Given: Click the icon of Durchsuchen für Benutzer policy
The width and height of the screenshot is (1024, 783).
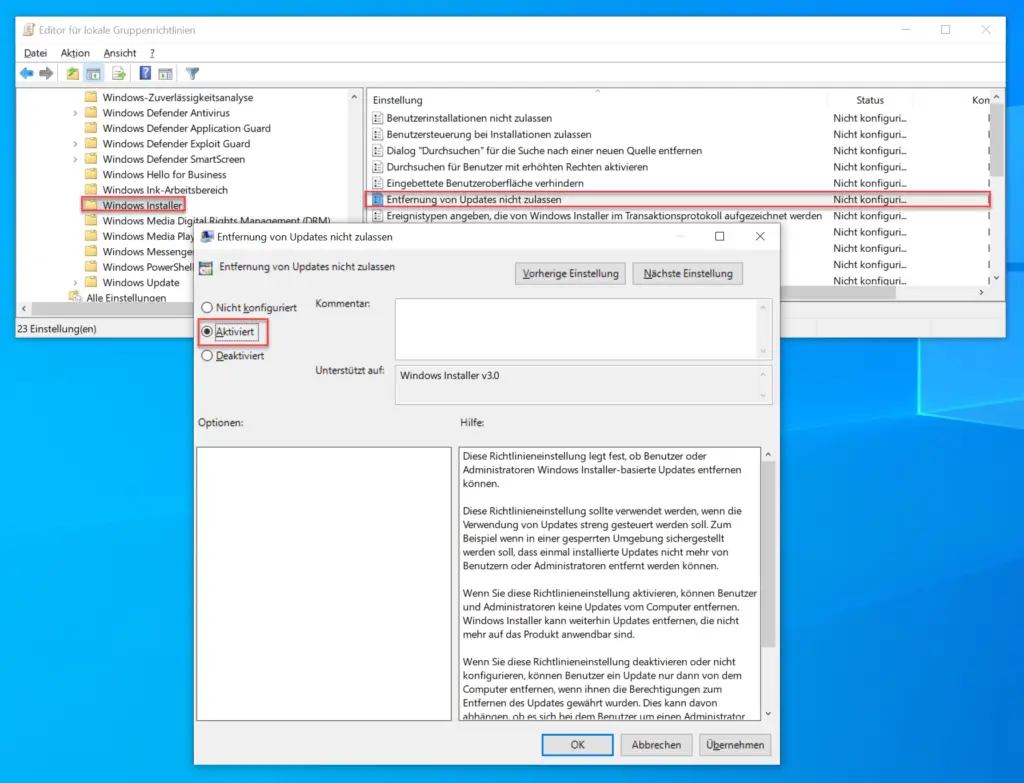Looking at the screenshot, I should (377, 167).
